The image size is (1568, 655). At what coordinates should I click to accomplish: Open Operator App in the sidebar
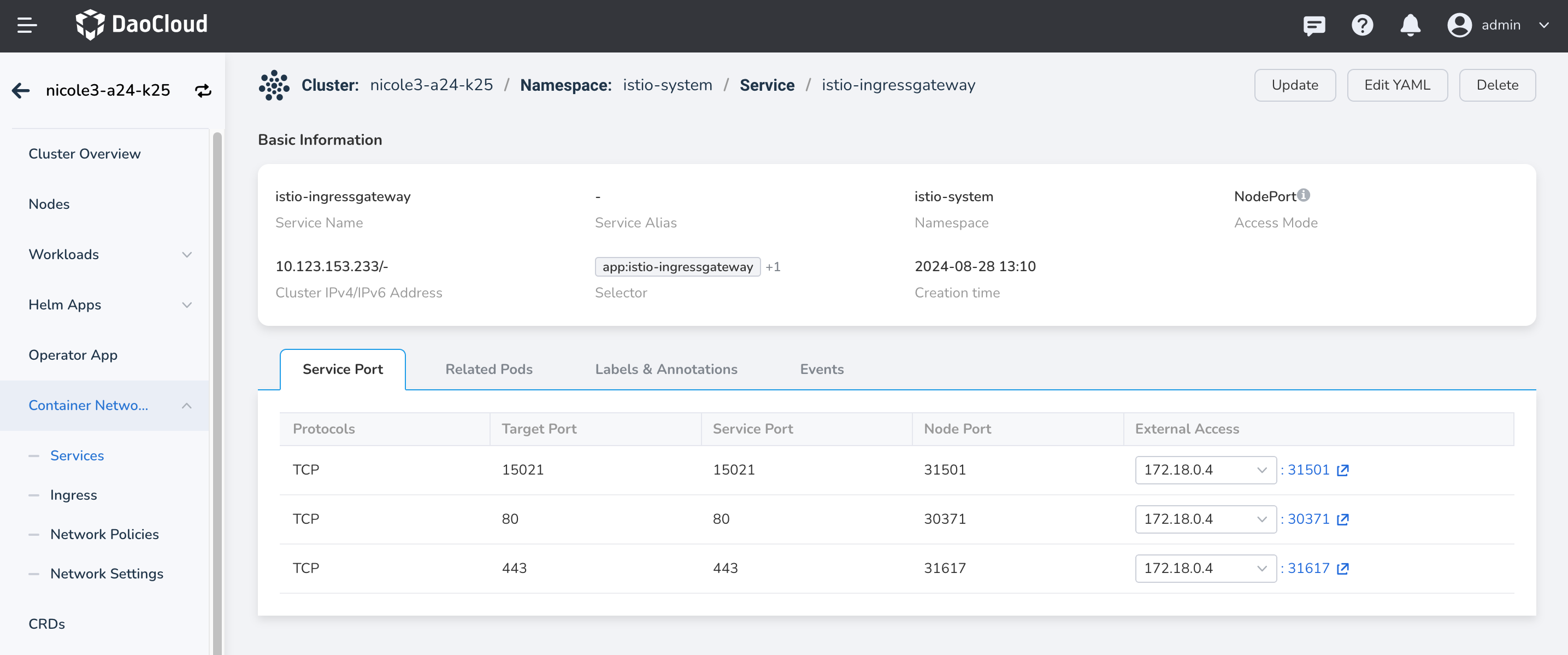pyautogui.click(x=73, y=355)
